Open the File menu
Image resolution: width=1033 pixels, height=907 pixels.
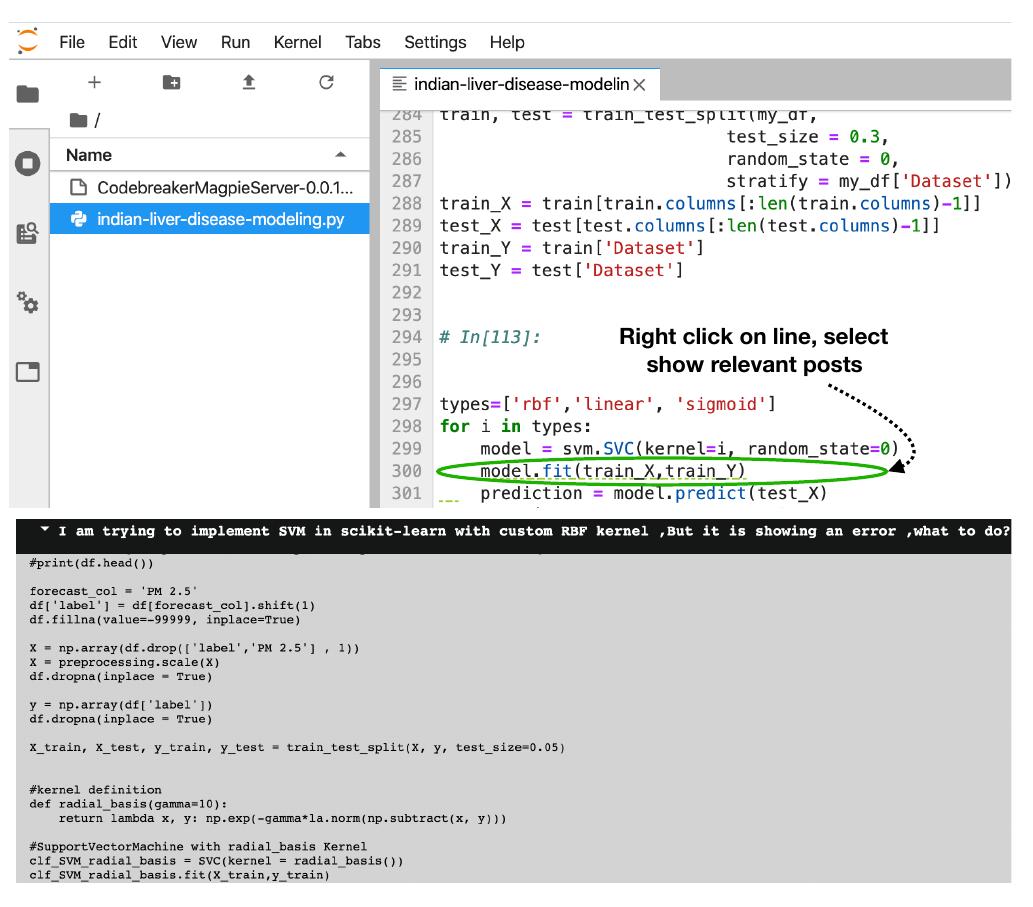coord(72,42)
